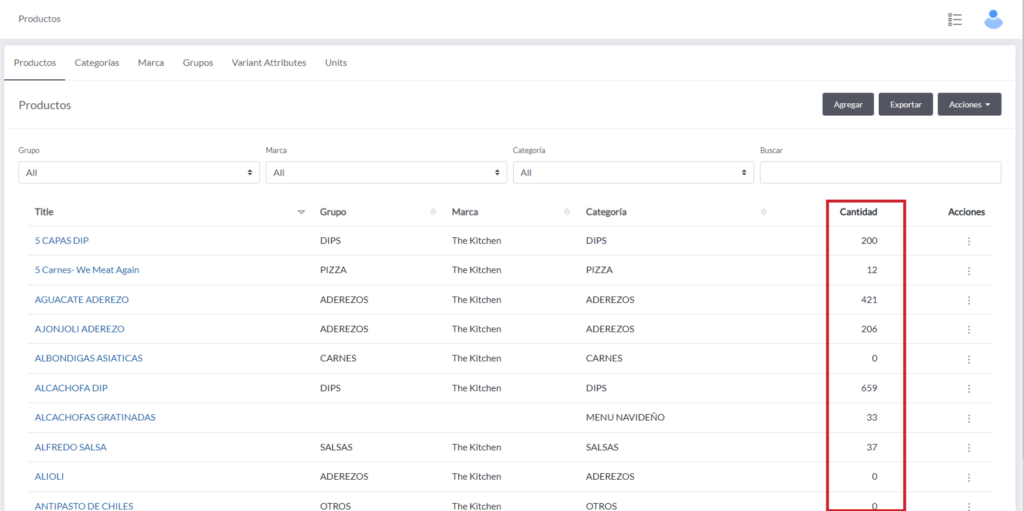Expand the Grupo filter dropdown
Image resolution: width=1024 pixels, height=511 pixels.
click(x=138, y=173)
